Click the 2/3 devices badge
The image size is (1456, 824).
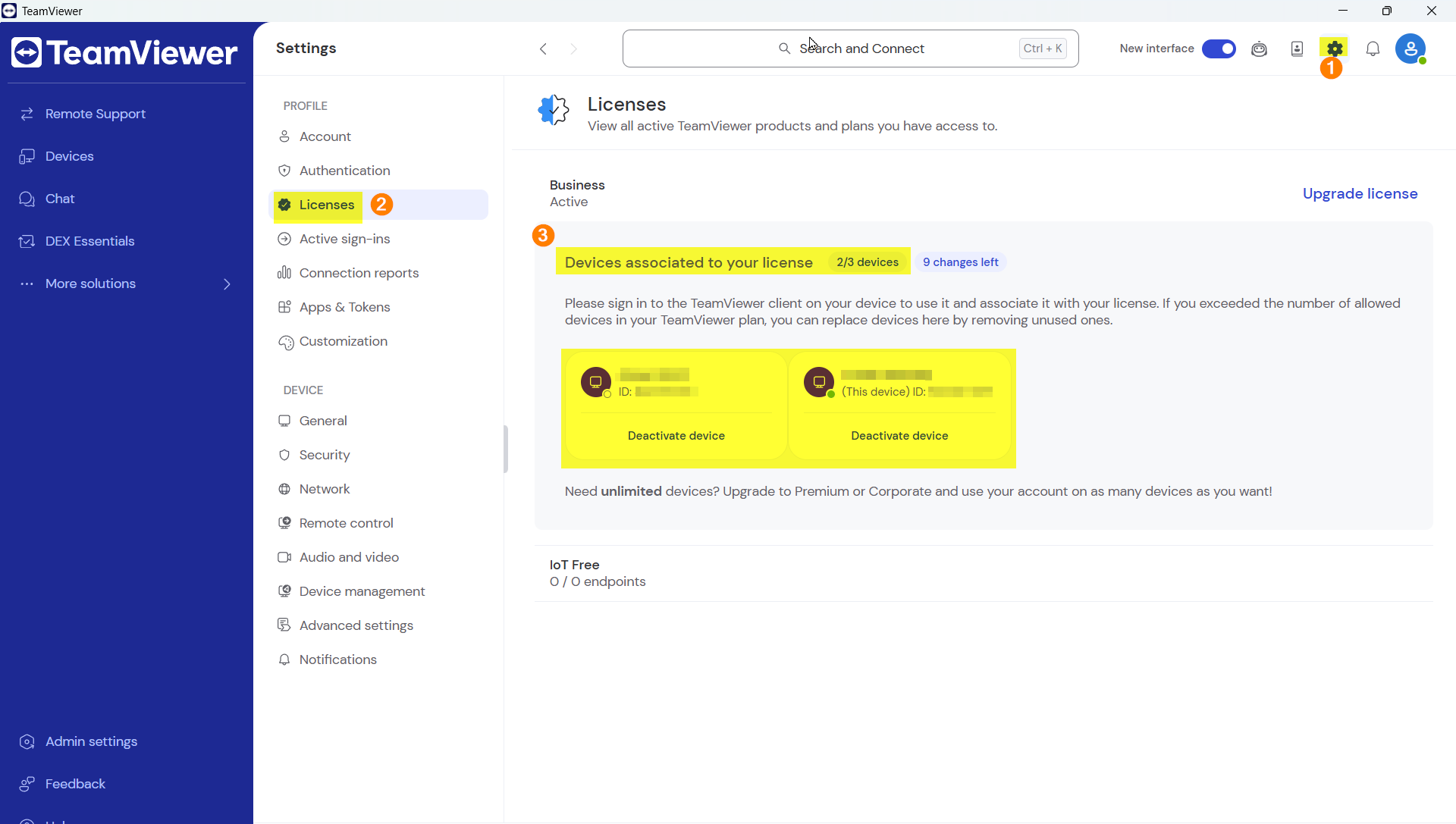(868, 262)
